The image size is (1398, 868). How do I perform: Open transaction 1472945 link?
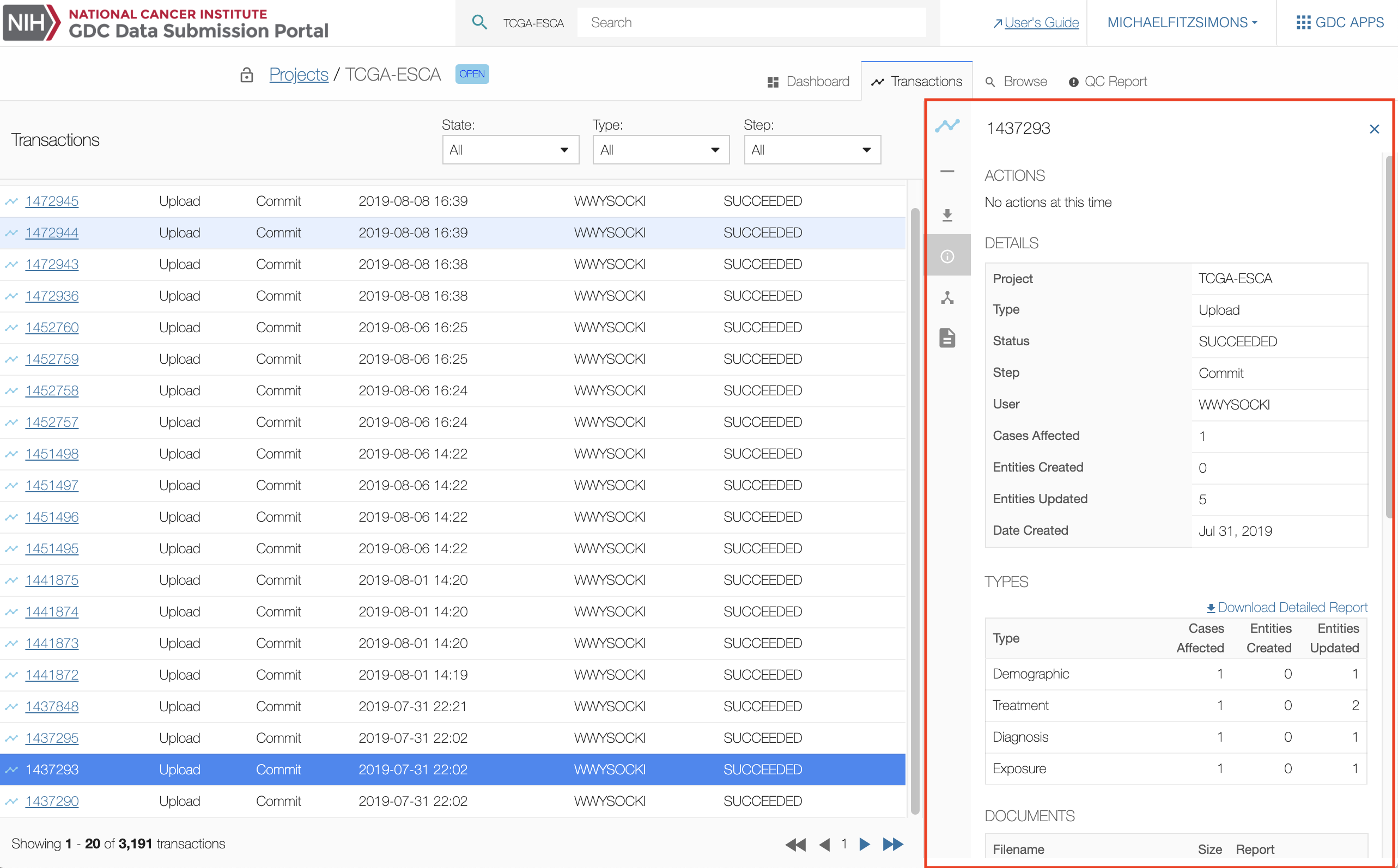(x=52, y=201)
